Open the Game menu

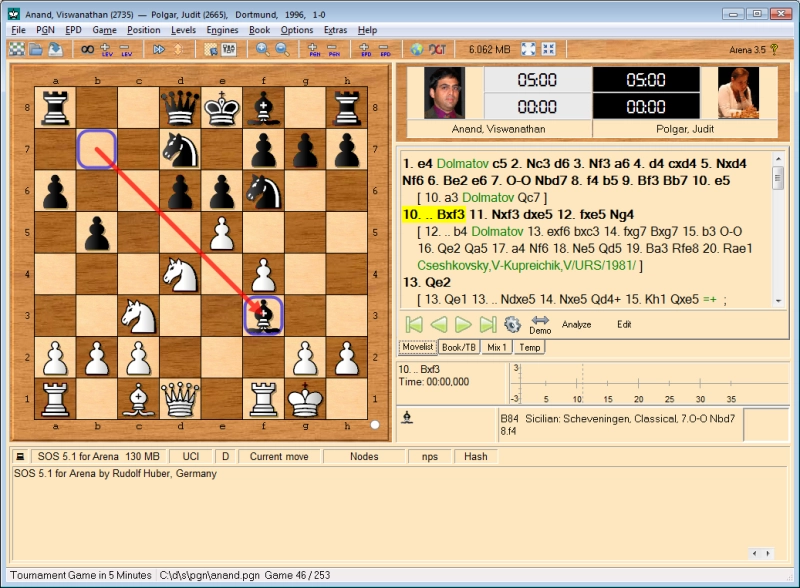[x=105, y=30]
